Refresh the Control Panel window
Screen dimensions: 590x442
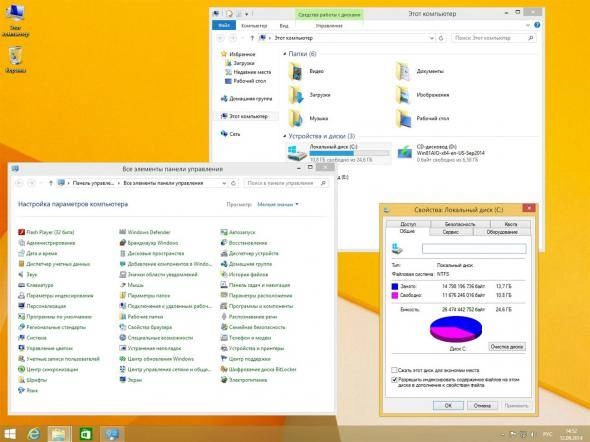pos(233,183)
